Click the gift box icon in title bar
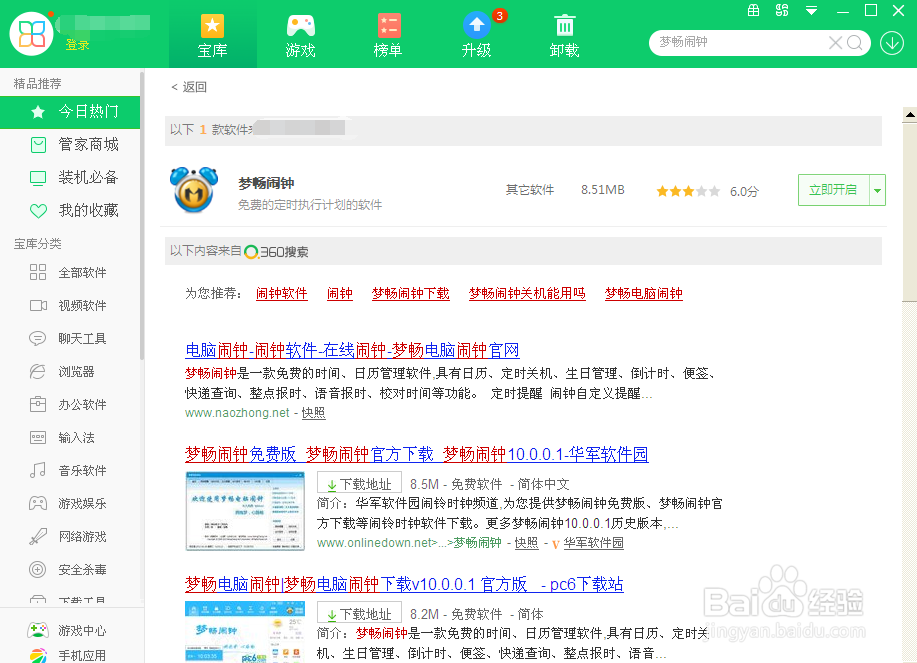This screenshot has width=917, height=663. (753, 10)
